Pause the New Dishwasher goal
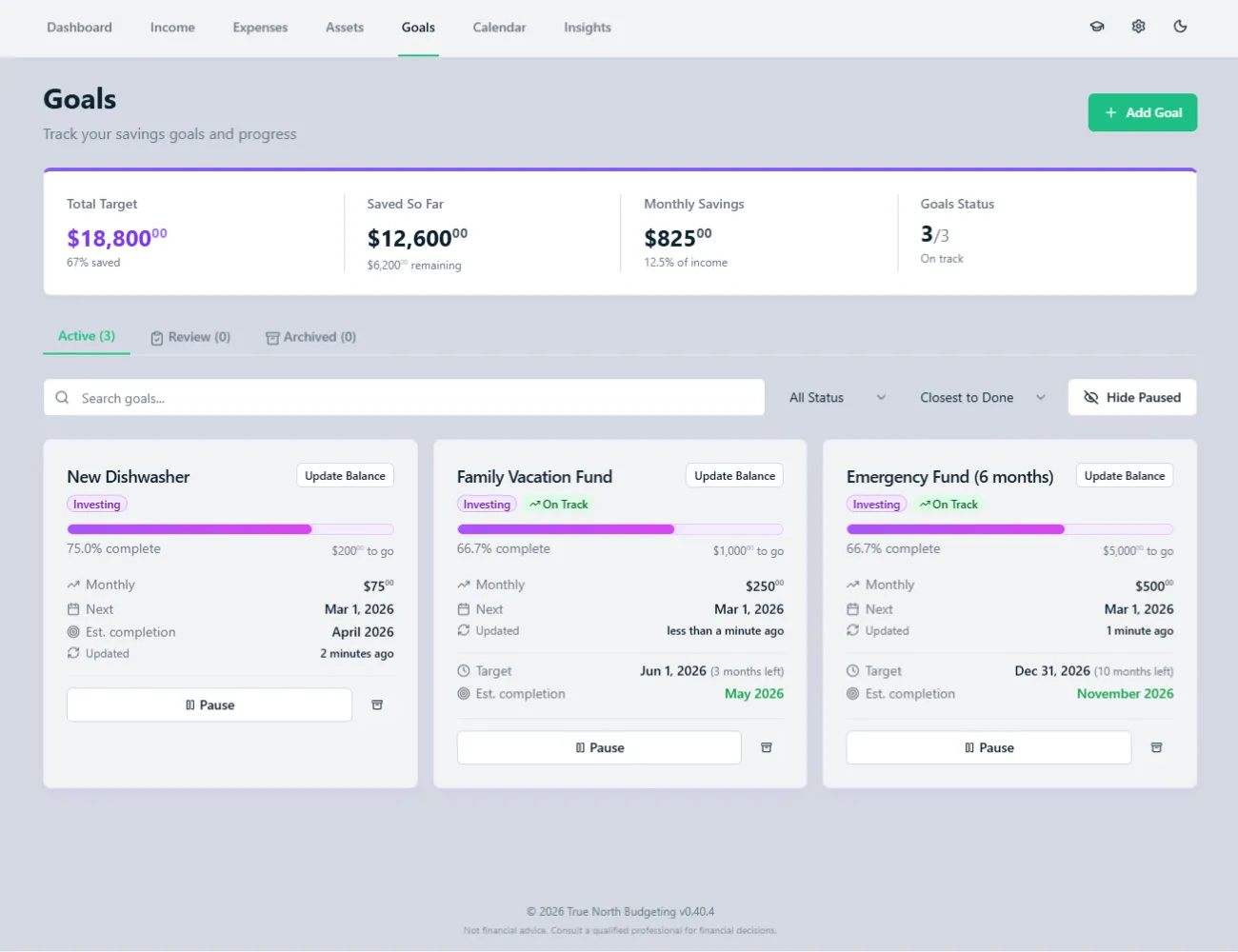Screen dimensions: 1238x952 pyautogui.click(x=209, y=704)
